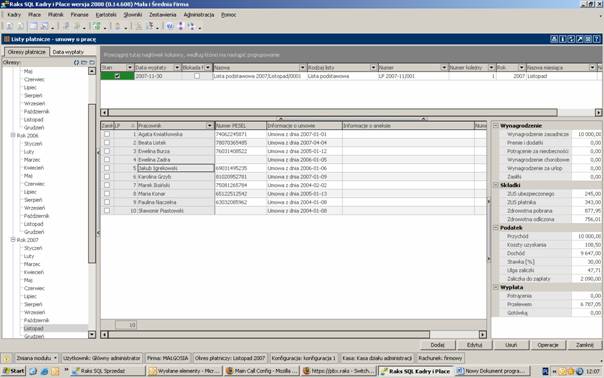Screen dimensions: 604x378
Task: Check the box for Paulina Naczelna
Action: coord(107,202)
